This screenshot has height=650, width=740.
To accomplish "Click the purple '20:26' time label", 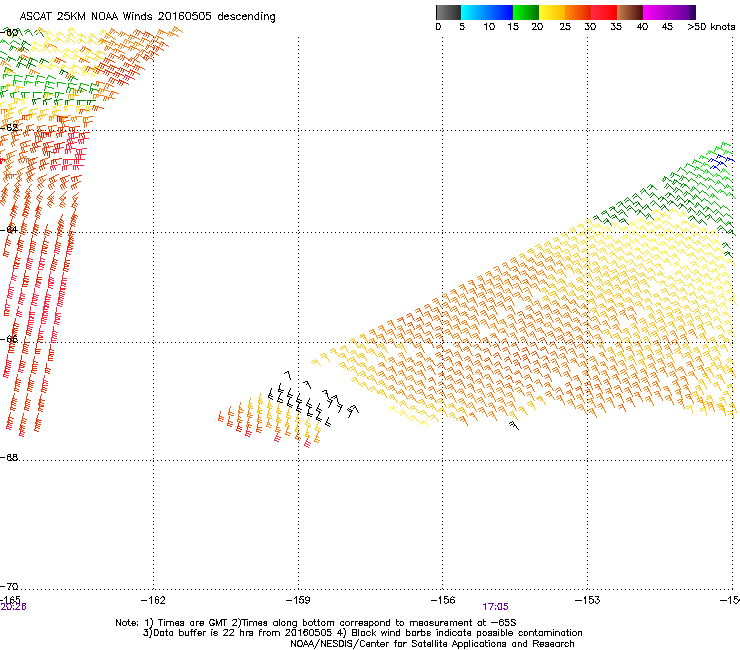I will 13,607.
